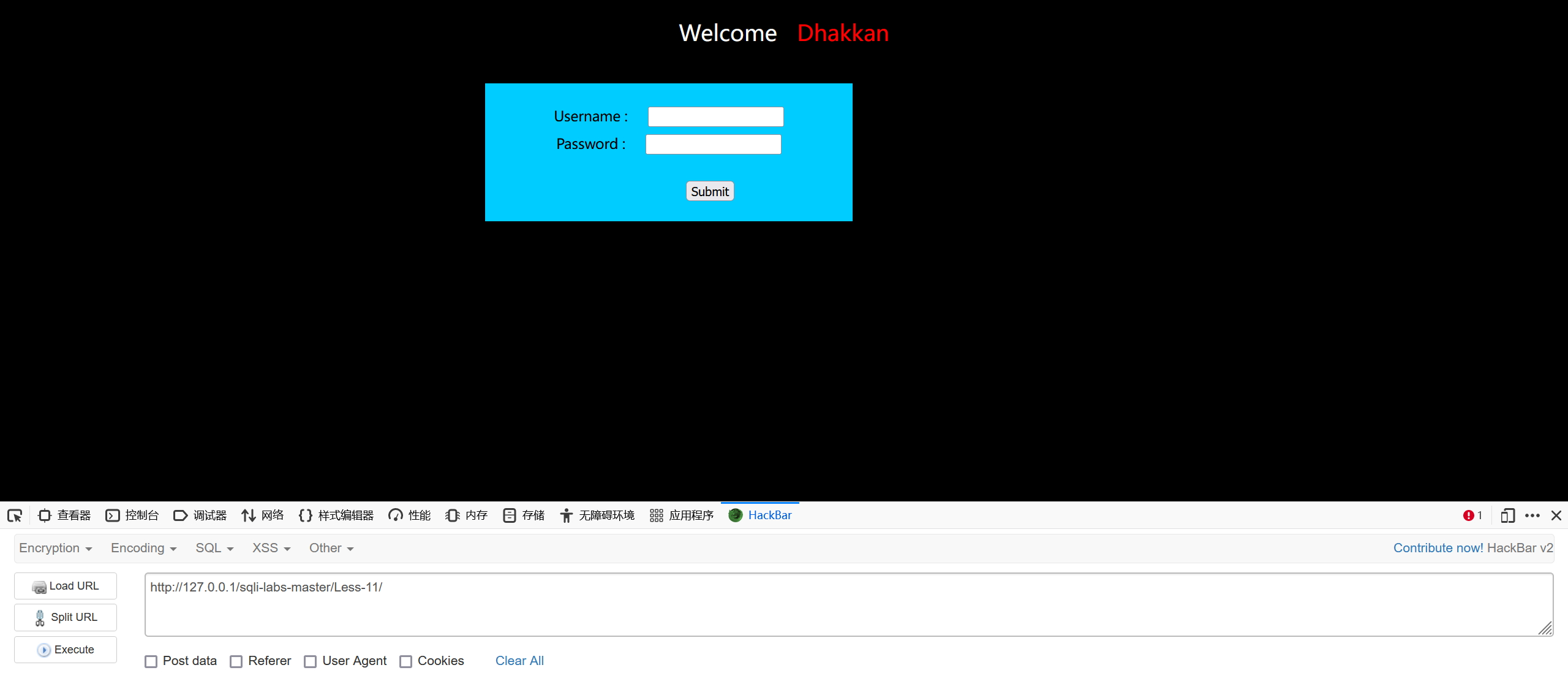Click the red error count icon
This screenshot has height=692, width=1568.
(1469, 515)
